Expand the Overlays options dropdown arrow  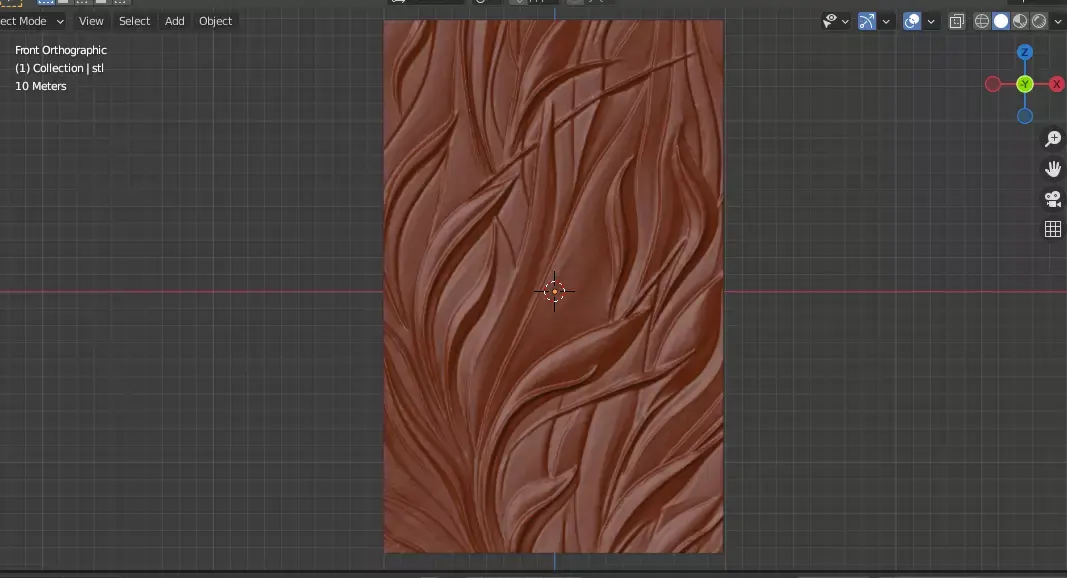pyautogui.click(x=931, y=22)
